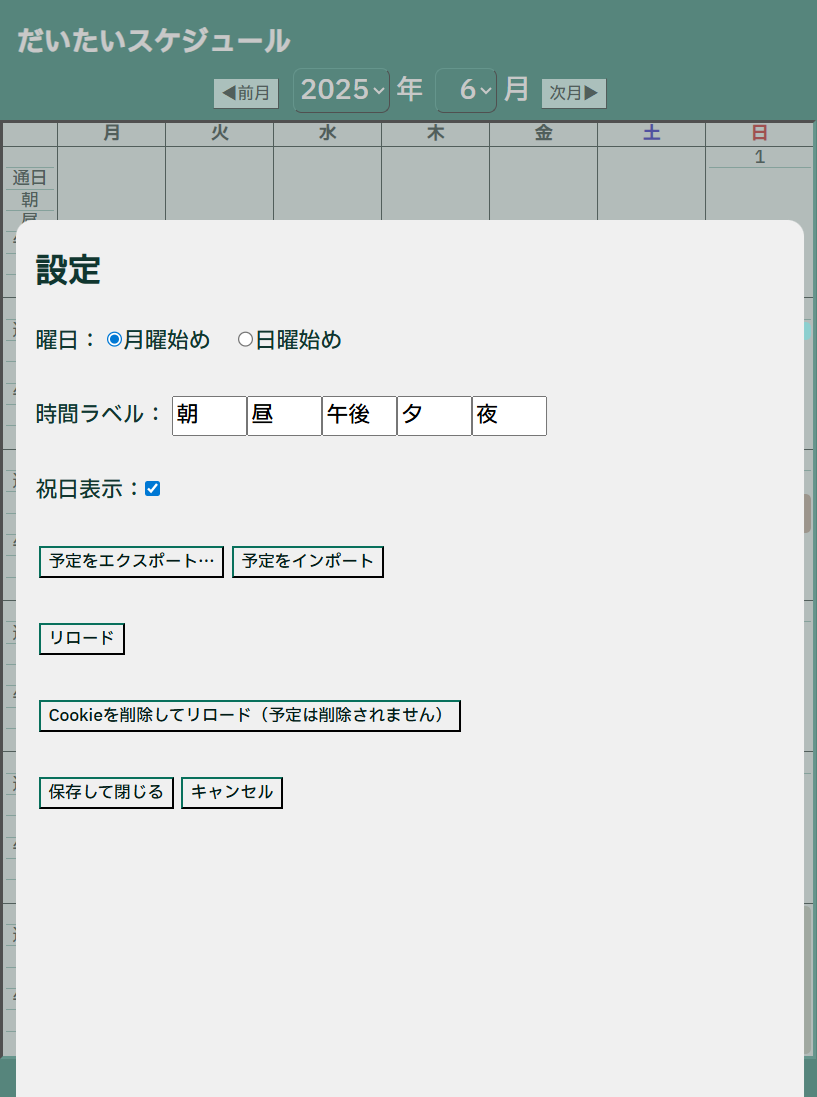Save settings with 保存して閉じる
Viewport: 817px width, 1097px height.
coord(106,793)
